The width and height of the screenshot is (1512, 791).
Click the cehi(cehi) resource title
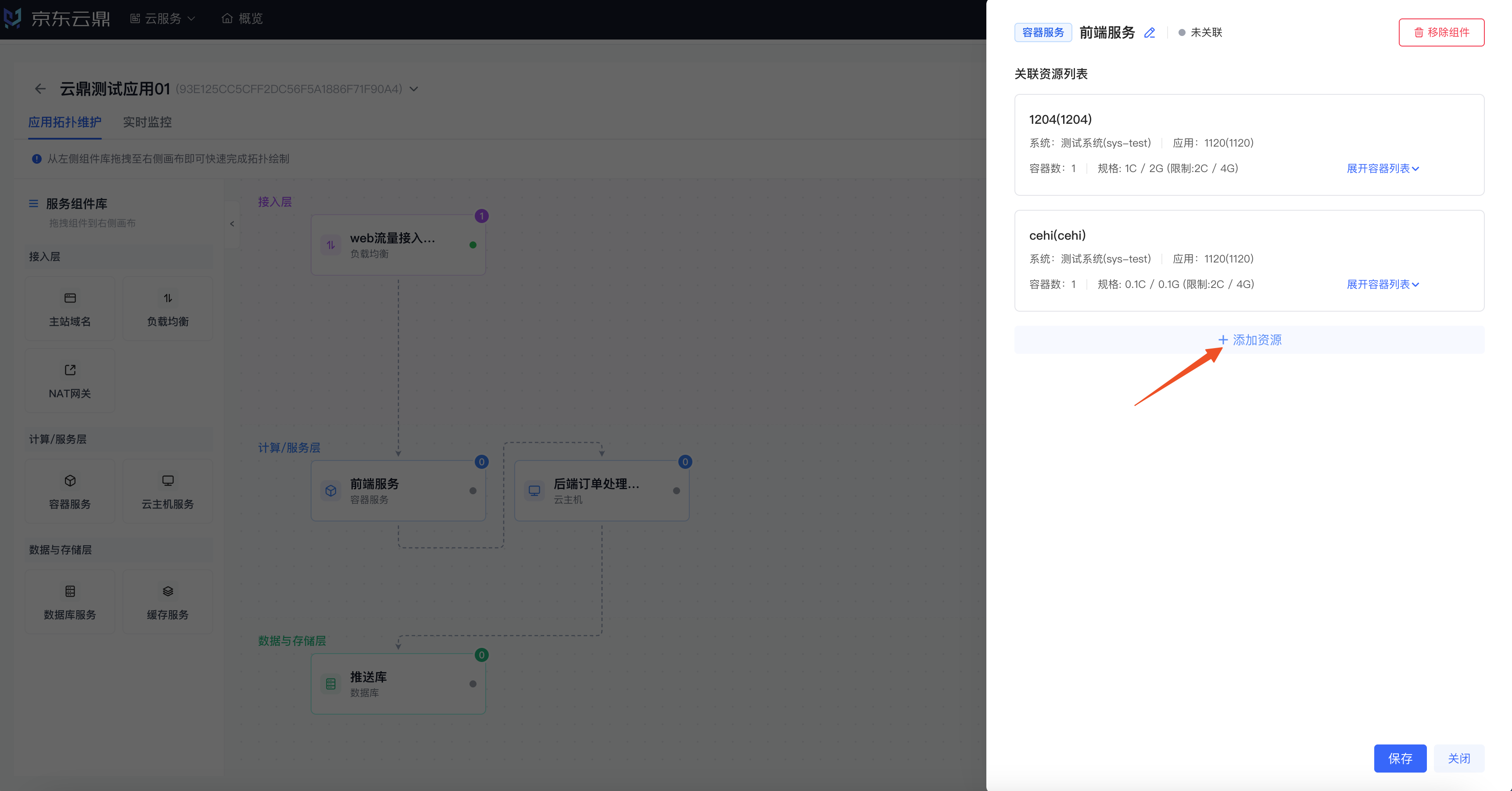(1057, 235)
